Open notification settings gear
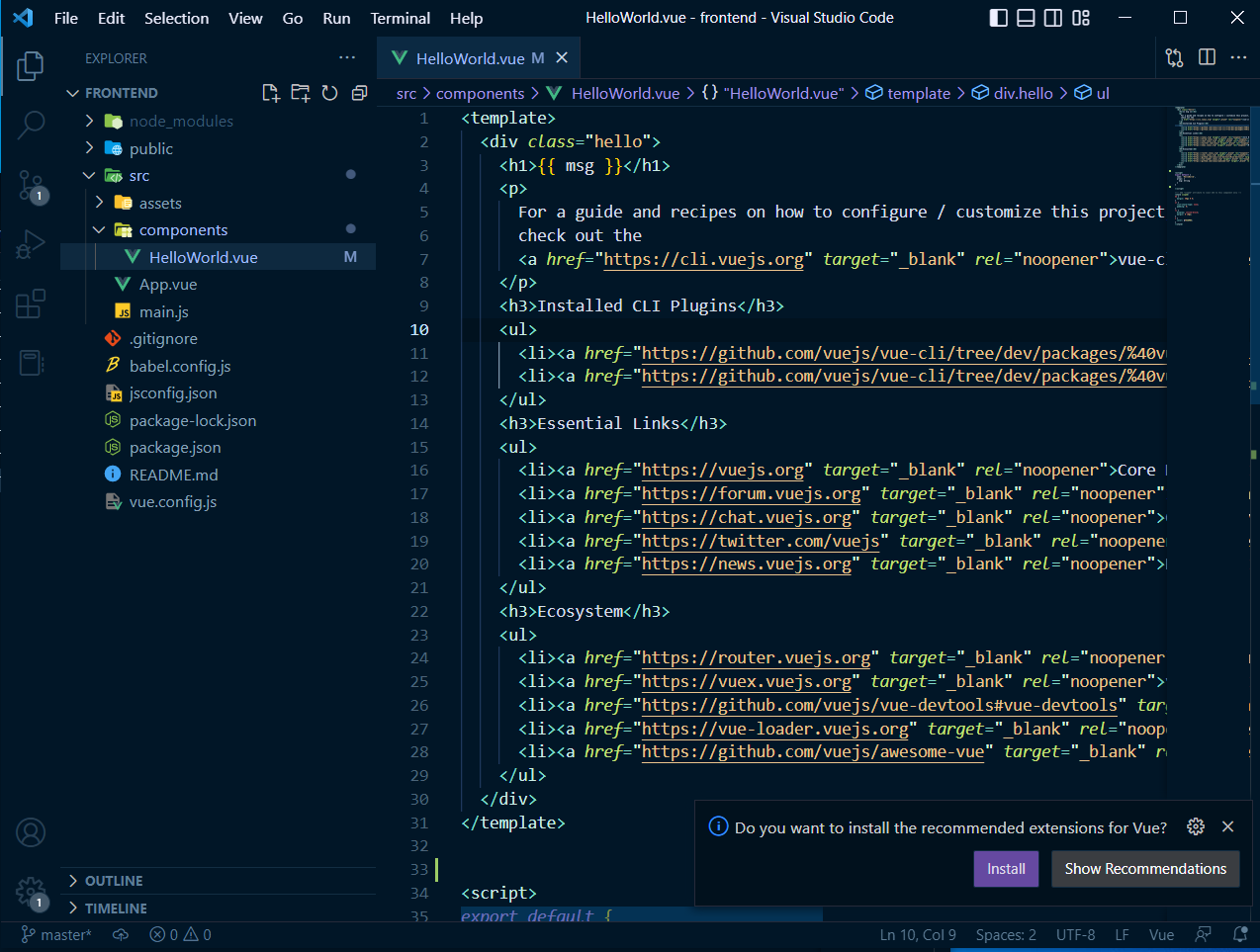1260x952 pixels. point(1196,826)
